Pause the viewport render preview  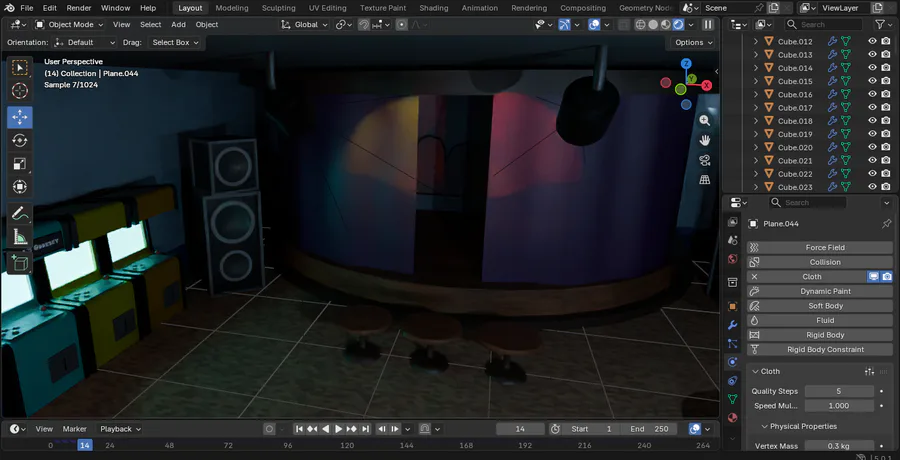tap(708, 24)
